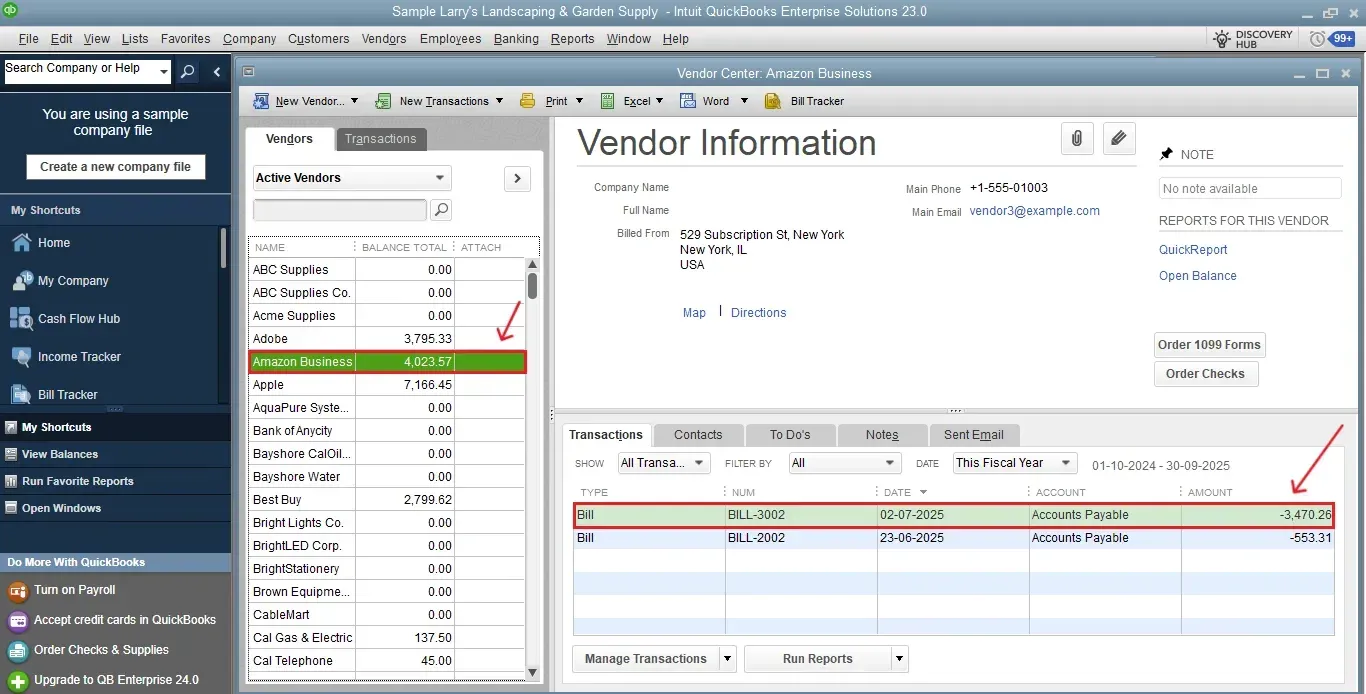Sort transactions by the Date column arrow
This screenshot has width=1366, height=694.
[x=923, y=492]
